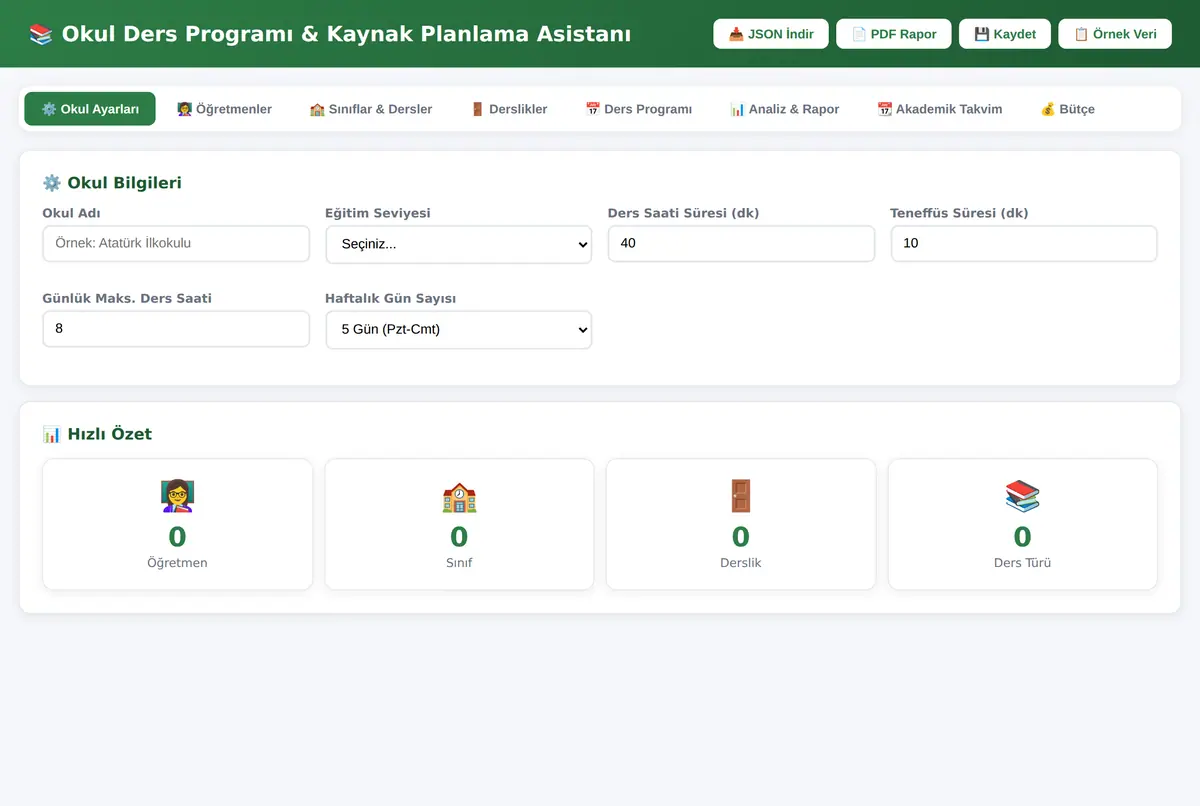Click the "Öğretmen" caption in summary card

pyautogui.click(x=177, y=563)
